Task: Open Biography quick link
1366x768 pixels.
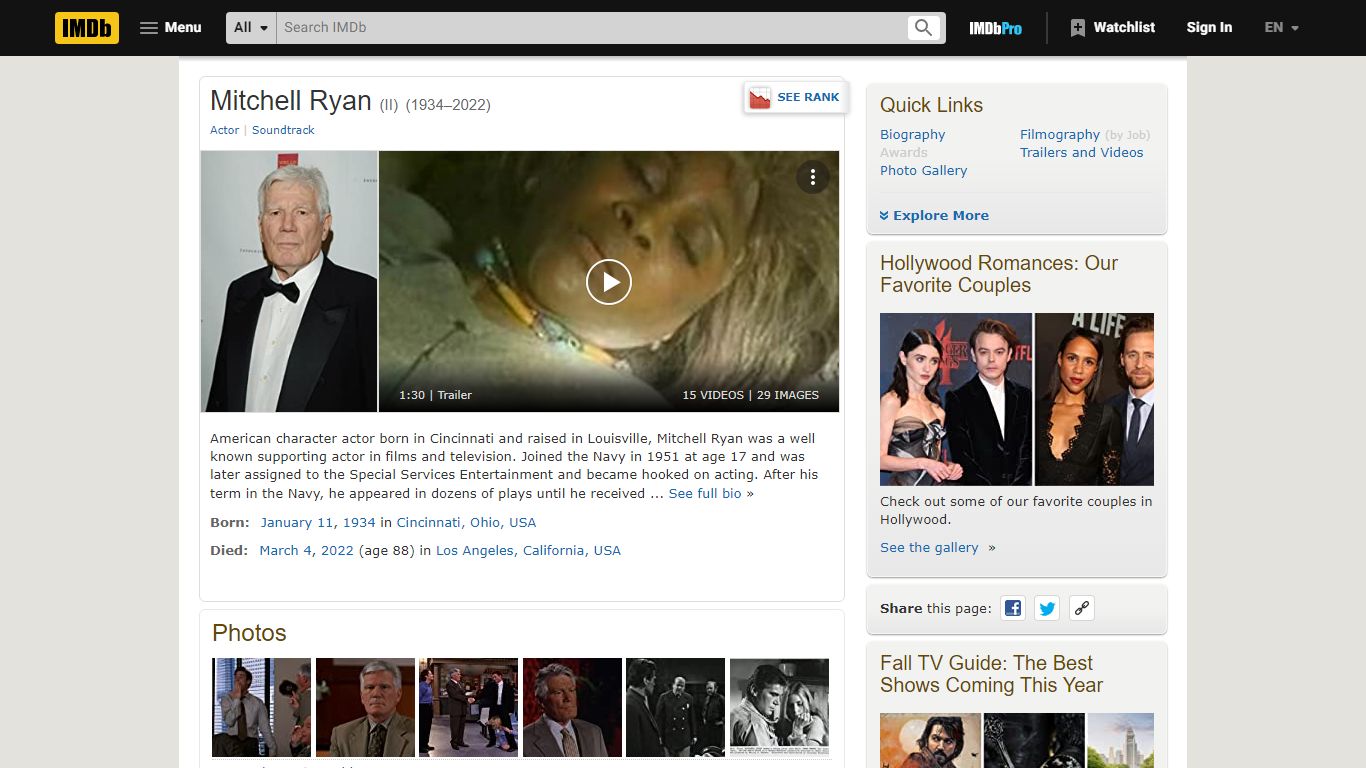Action: tap(912, 134)
